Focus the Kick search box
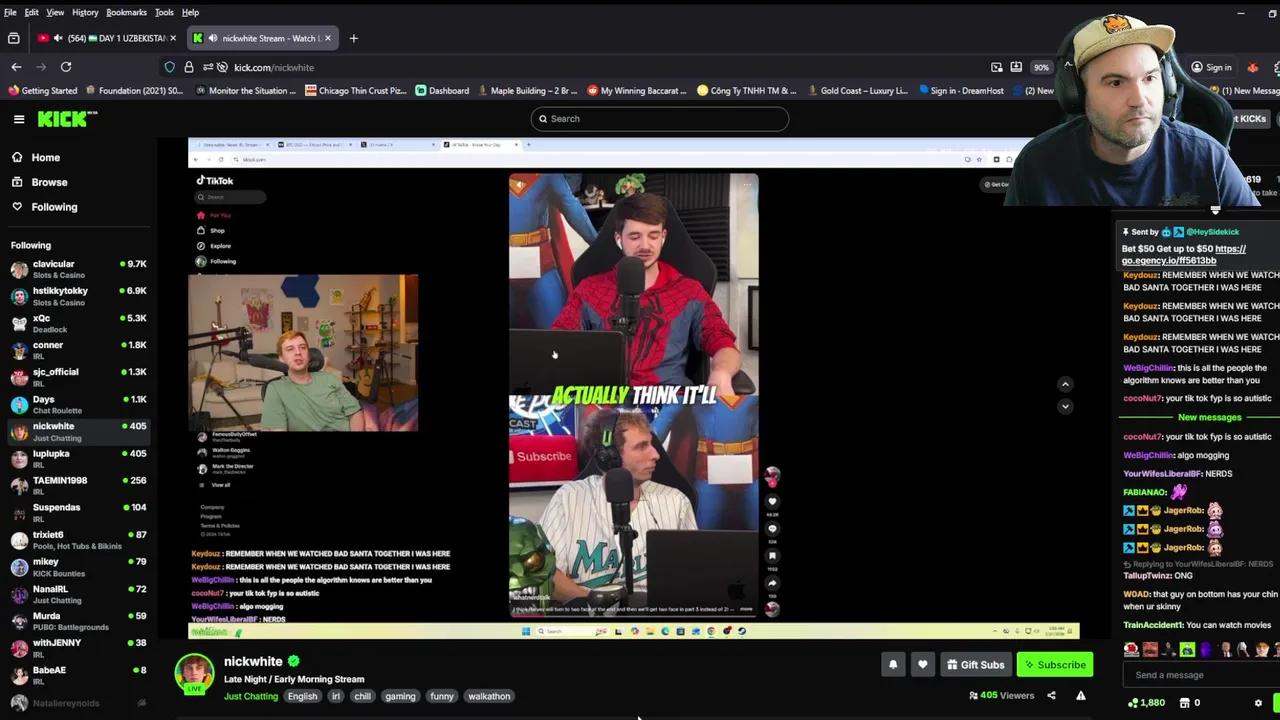This screenshot has height=720, width=1280. click(660, 119)
